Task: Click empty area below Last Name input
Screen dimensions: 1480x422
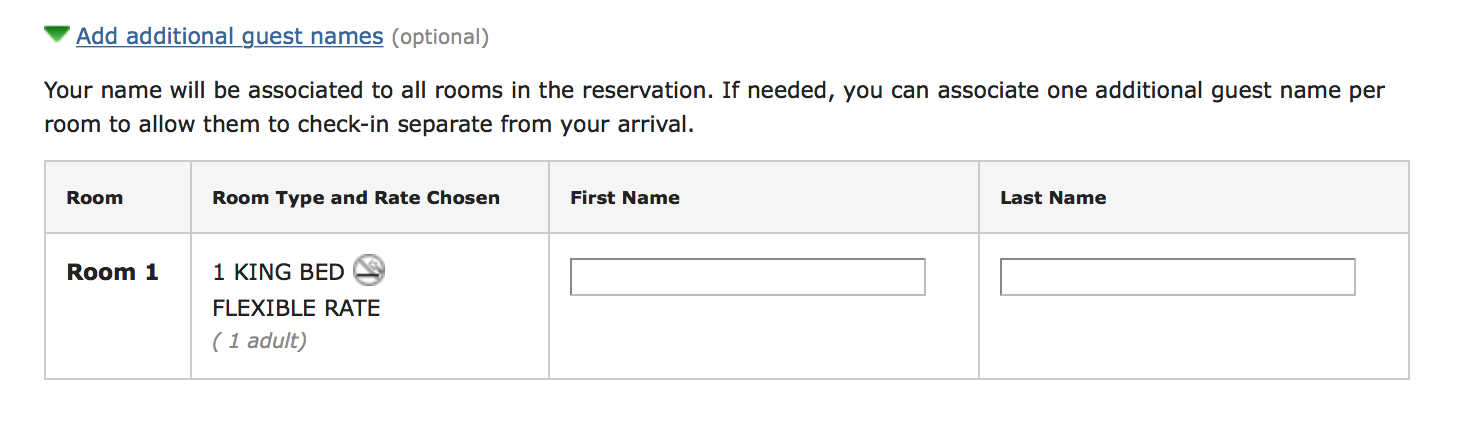Action: coord(1194,338)
